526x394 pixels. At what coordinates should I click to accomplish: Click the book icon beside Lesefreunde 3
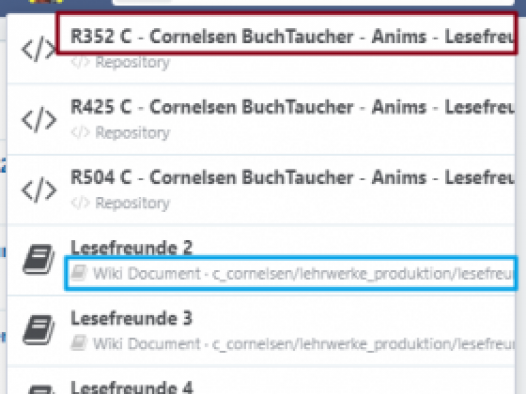tap(38, 330)
